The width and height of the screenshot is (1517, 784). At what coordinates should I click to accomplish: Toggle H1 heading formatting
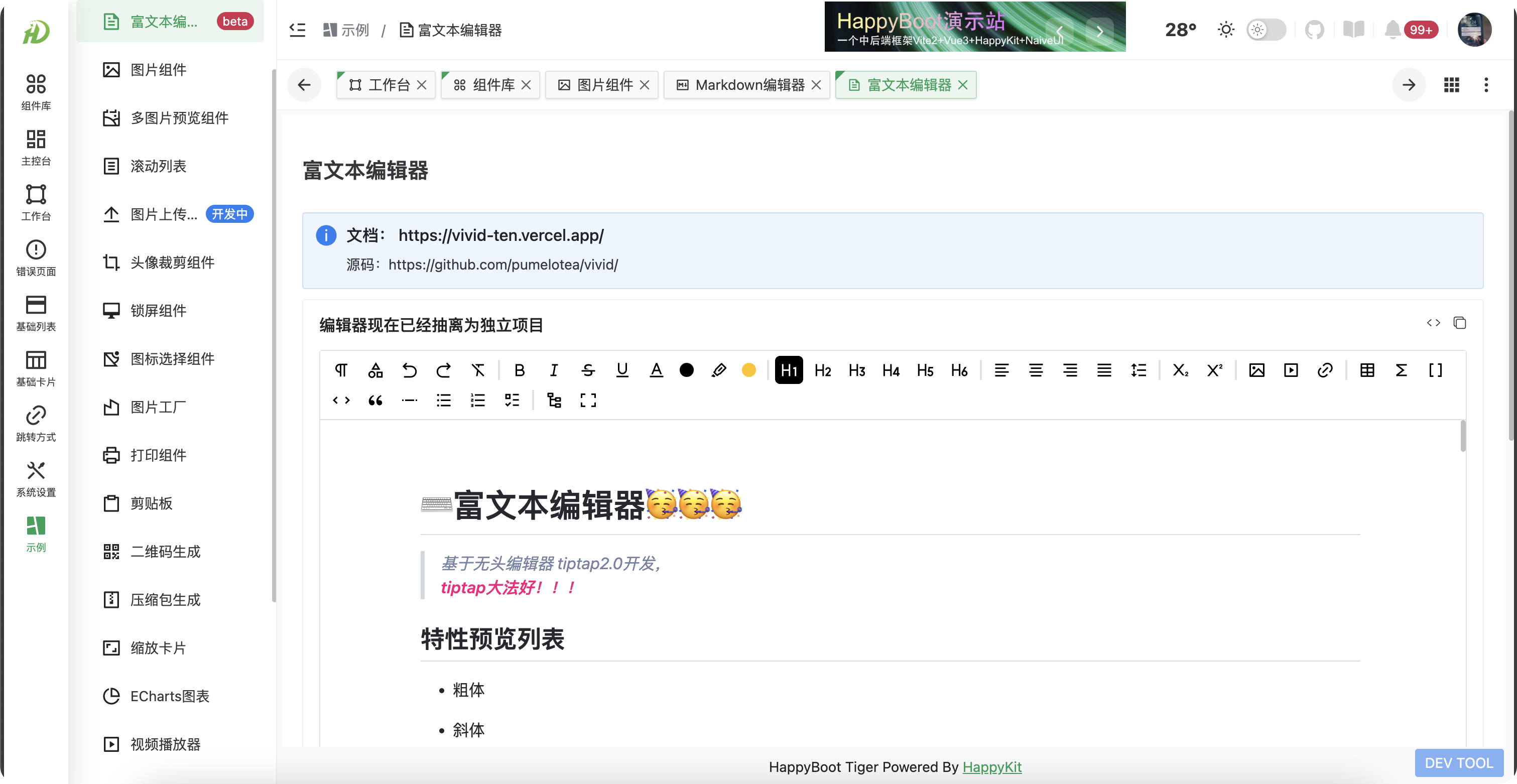(x=789, y=370)
